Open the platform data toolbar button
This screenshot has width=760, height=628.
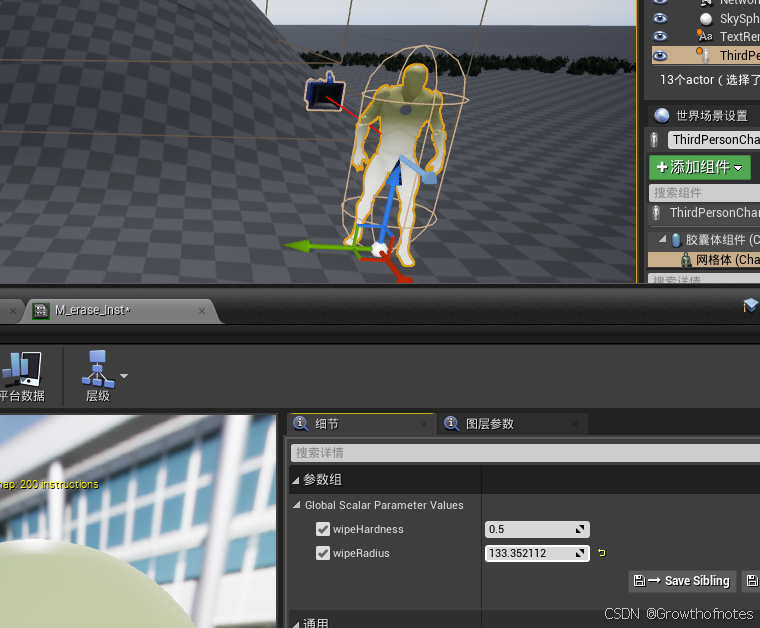point(22,377)
